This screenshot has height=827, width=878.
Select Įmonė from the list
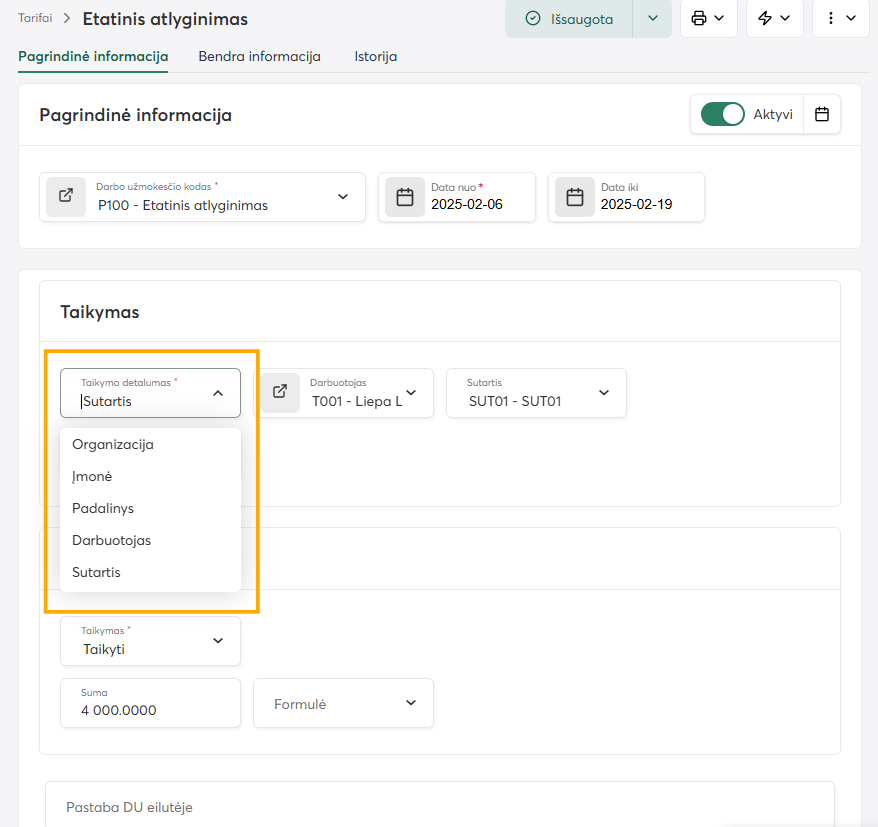pyautogui.click(x=150, y=476)
